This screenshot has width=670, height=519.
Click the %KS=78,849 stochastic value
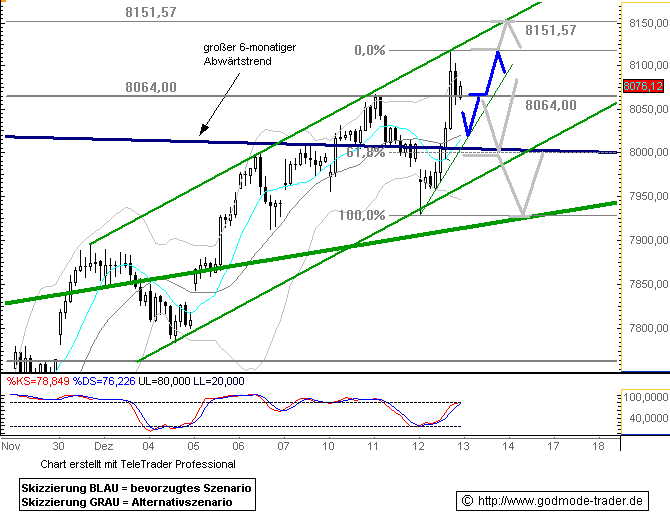(x=38, y=381)
